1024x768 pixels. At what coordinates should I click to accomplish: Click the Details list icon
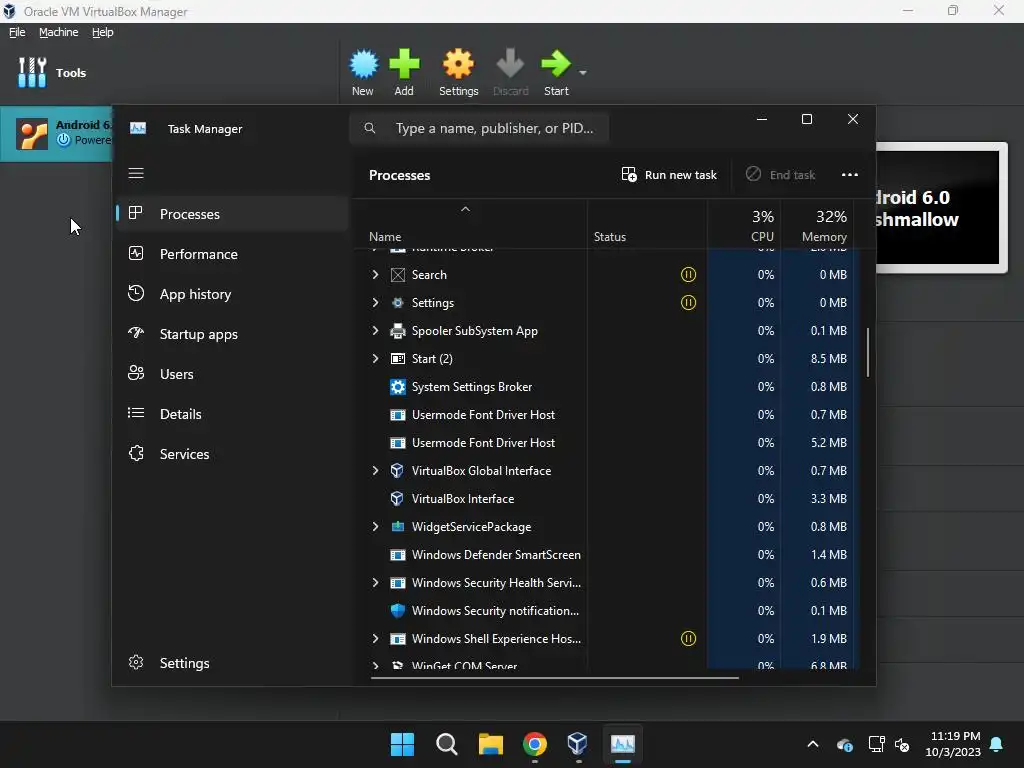point(136,413)
